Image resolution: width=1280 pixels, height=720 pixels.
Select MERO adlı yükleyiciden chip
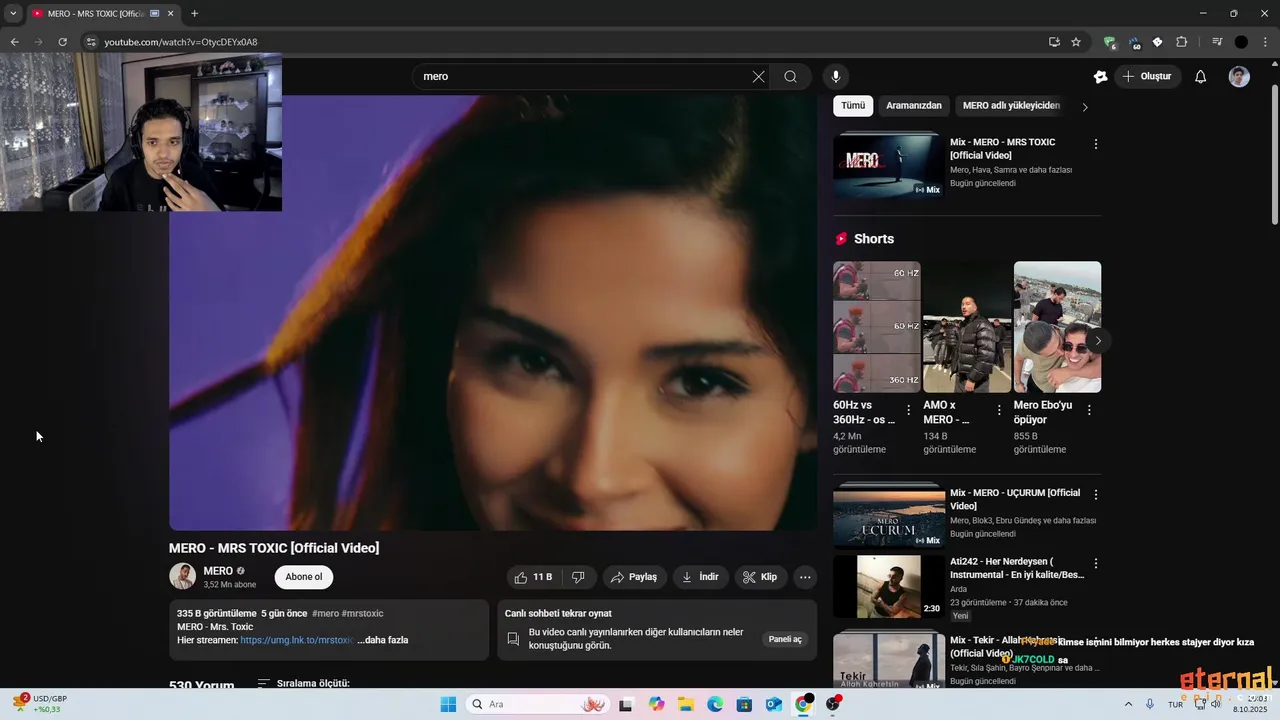pyautogui.click(x=1011, y=106)
